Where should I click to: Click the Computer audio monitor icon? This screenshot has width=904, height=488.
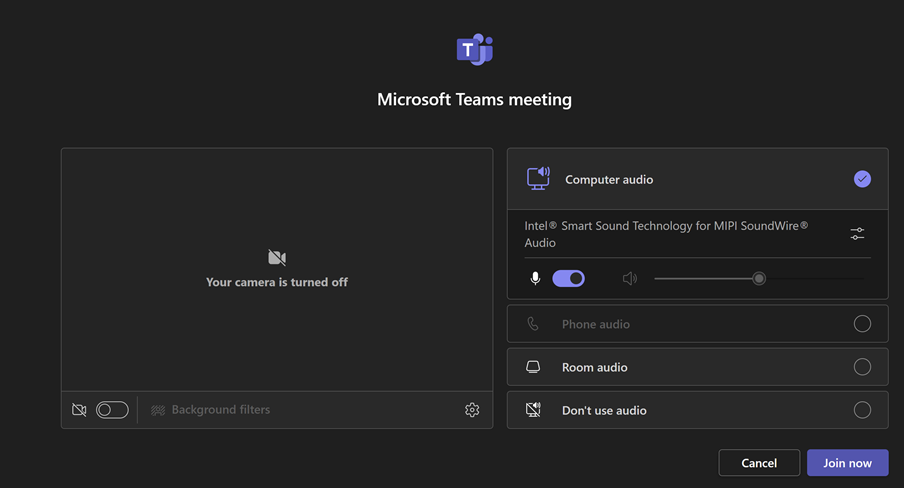click(x=538, y=179)
